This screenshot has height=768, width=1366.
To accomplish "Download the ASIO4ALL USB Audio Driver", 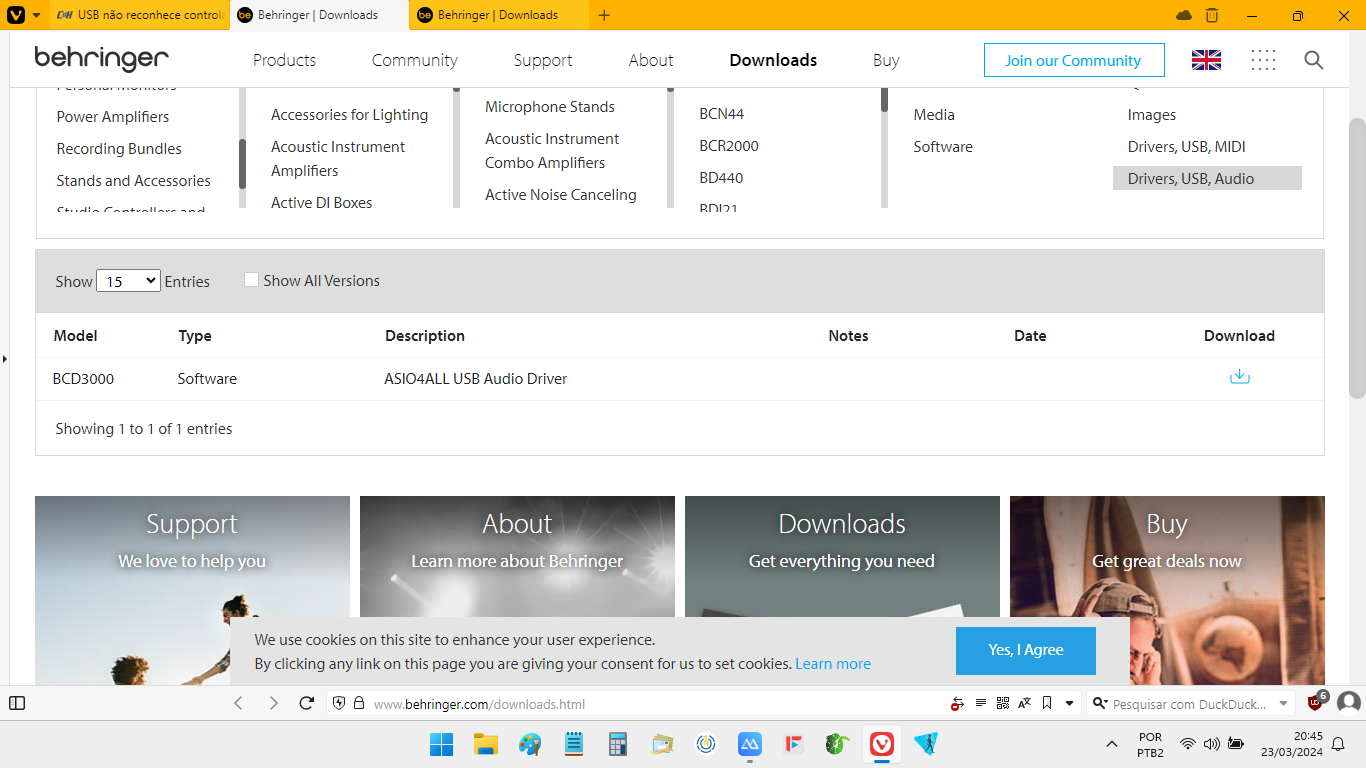I will pos(1239,377).
